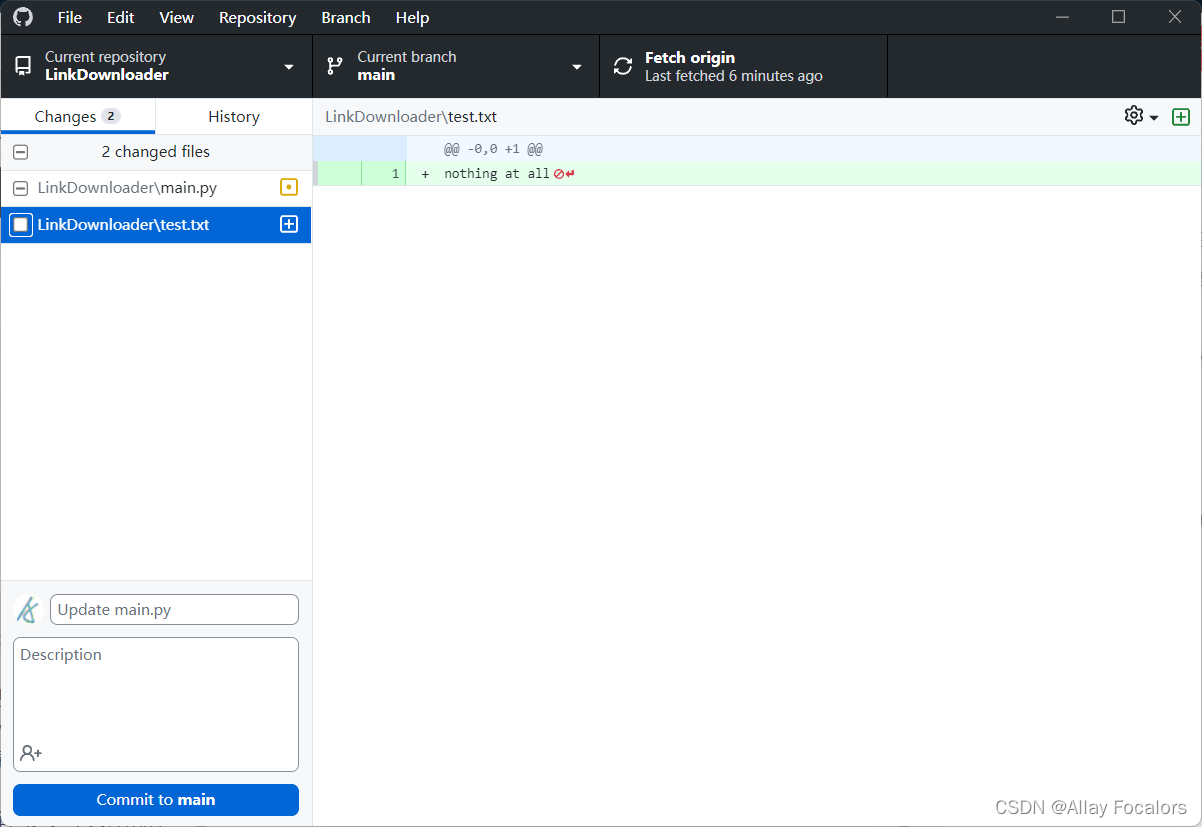Click the Update main.py summary field
The height and width of the screenshot is (827, 1202).
[x=174, y=609]
